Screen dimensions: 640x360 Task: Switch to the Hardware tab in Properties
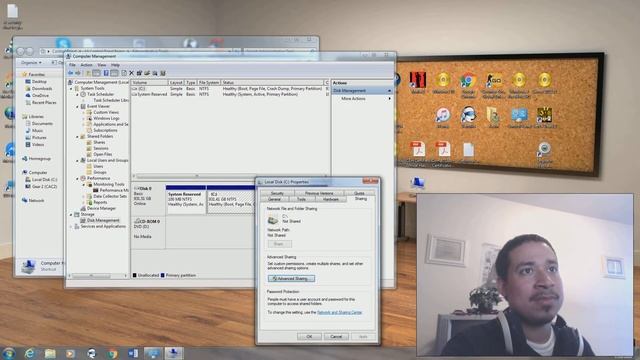(x=331, y=199)
